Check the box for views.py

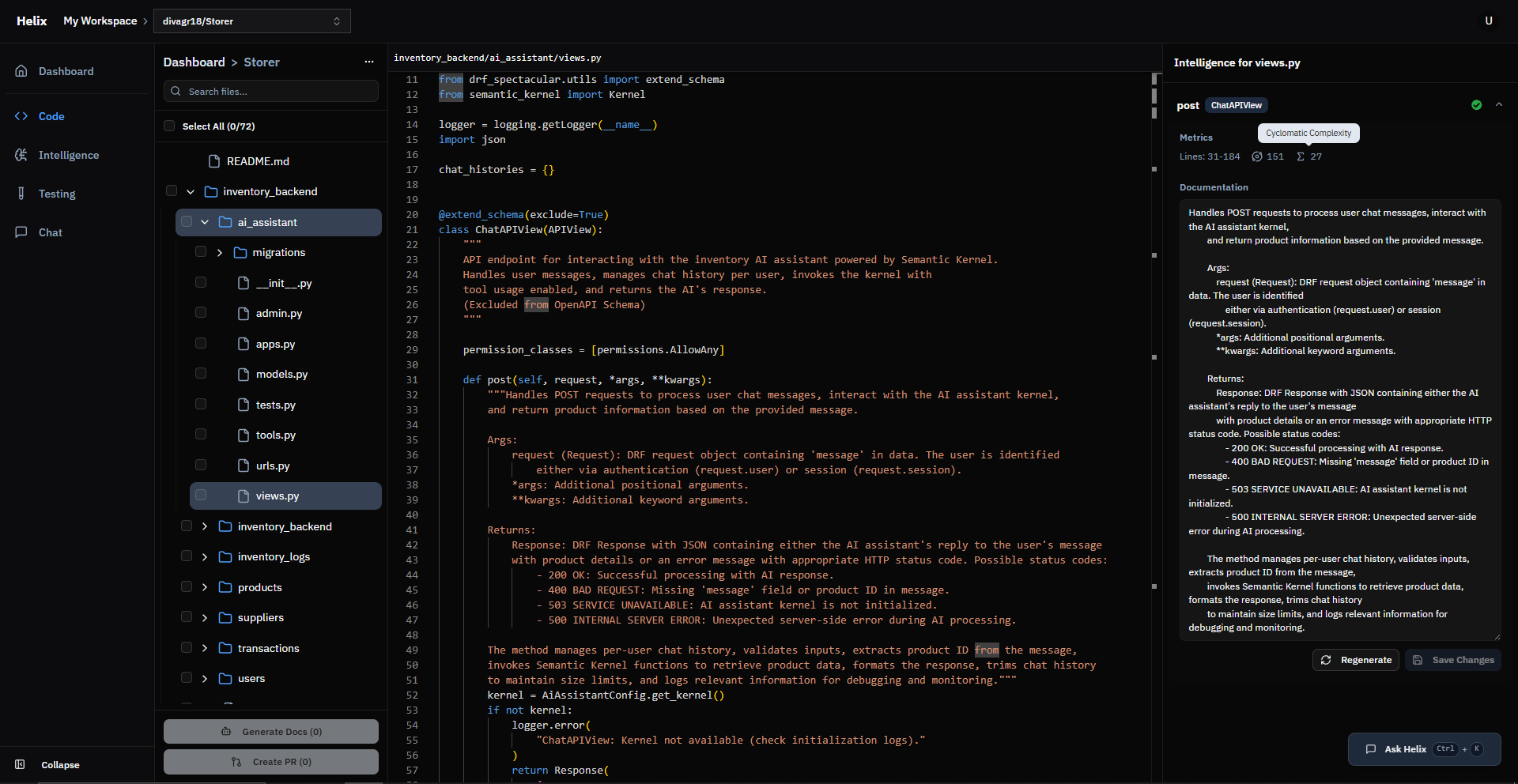point(201,496)
